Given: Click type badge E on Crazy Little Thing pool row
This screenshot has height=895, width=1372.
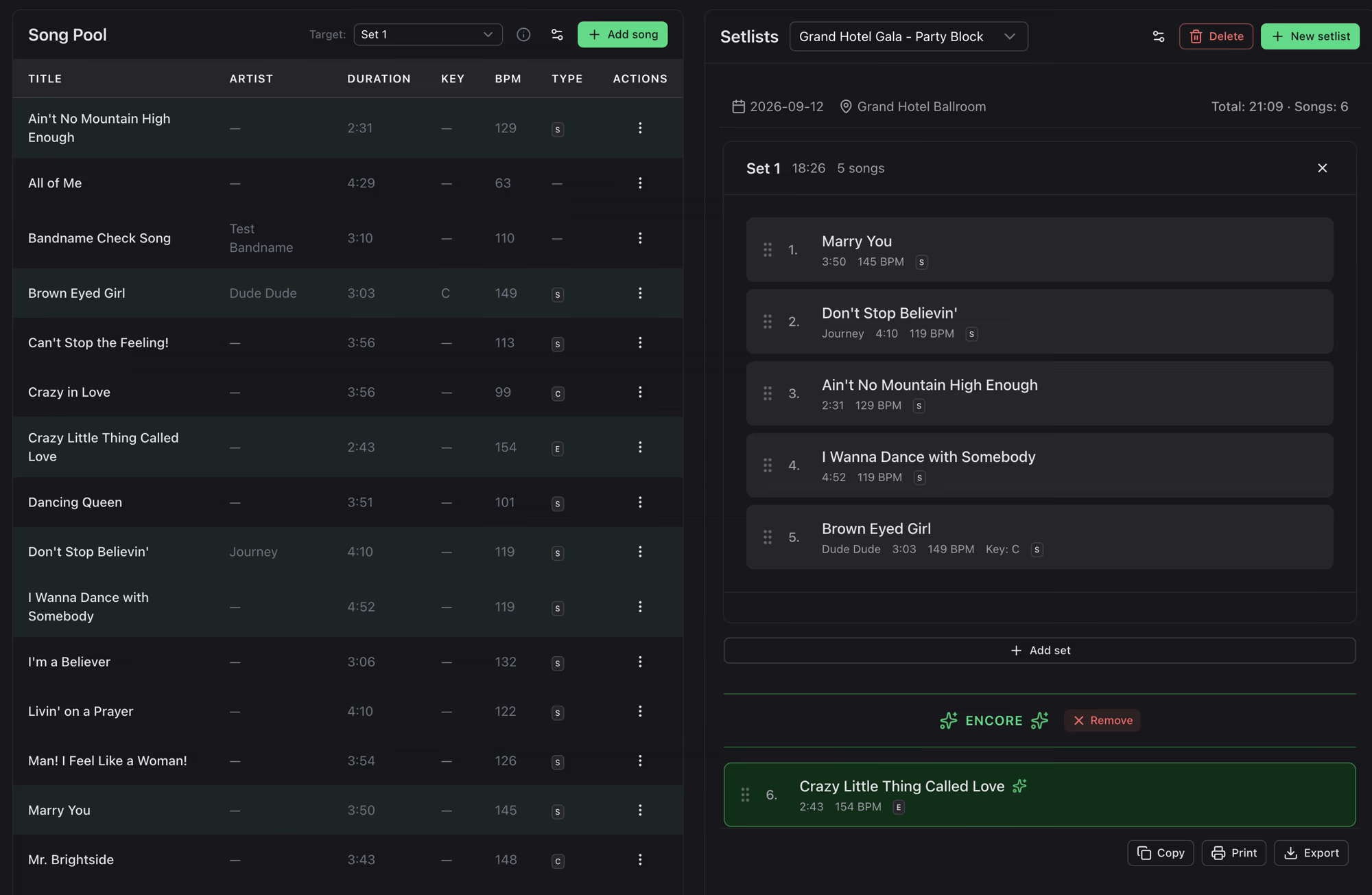Looking at the screenshot, I should pos(558,448).
